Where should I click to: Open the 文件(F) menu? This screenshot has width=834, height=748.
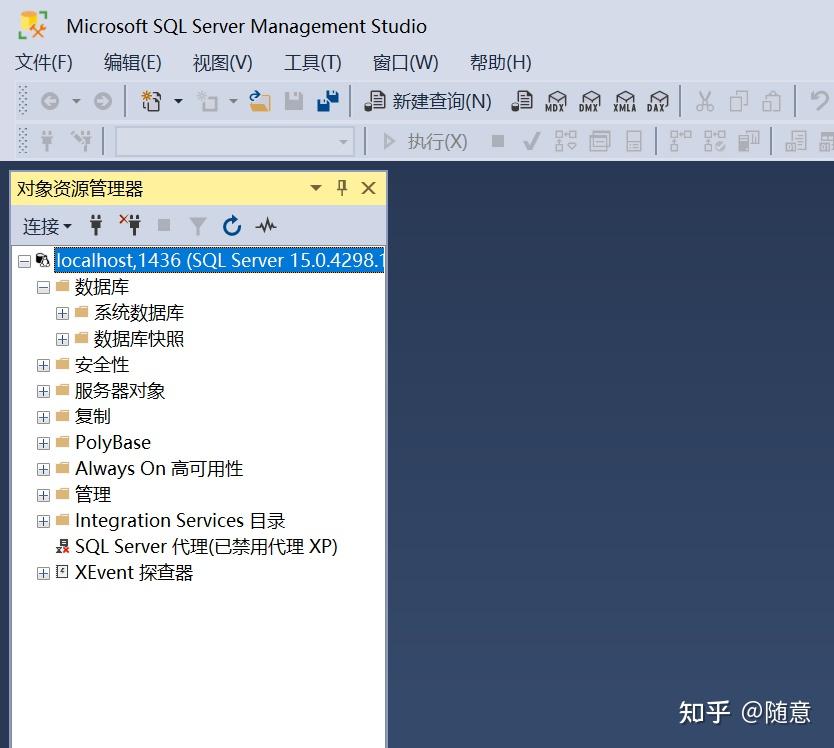(x=44, y=63)
